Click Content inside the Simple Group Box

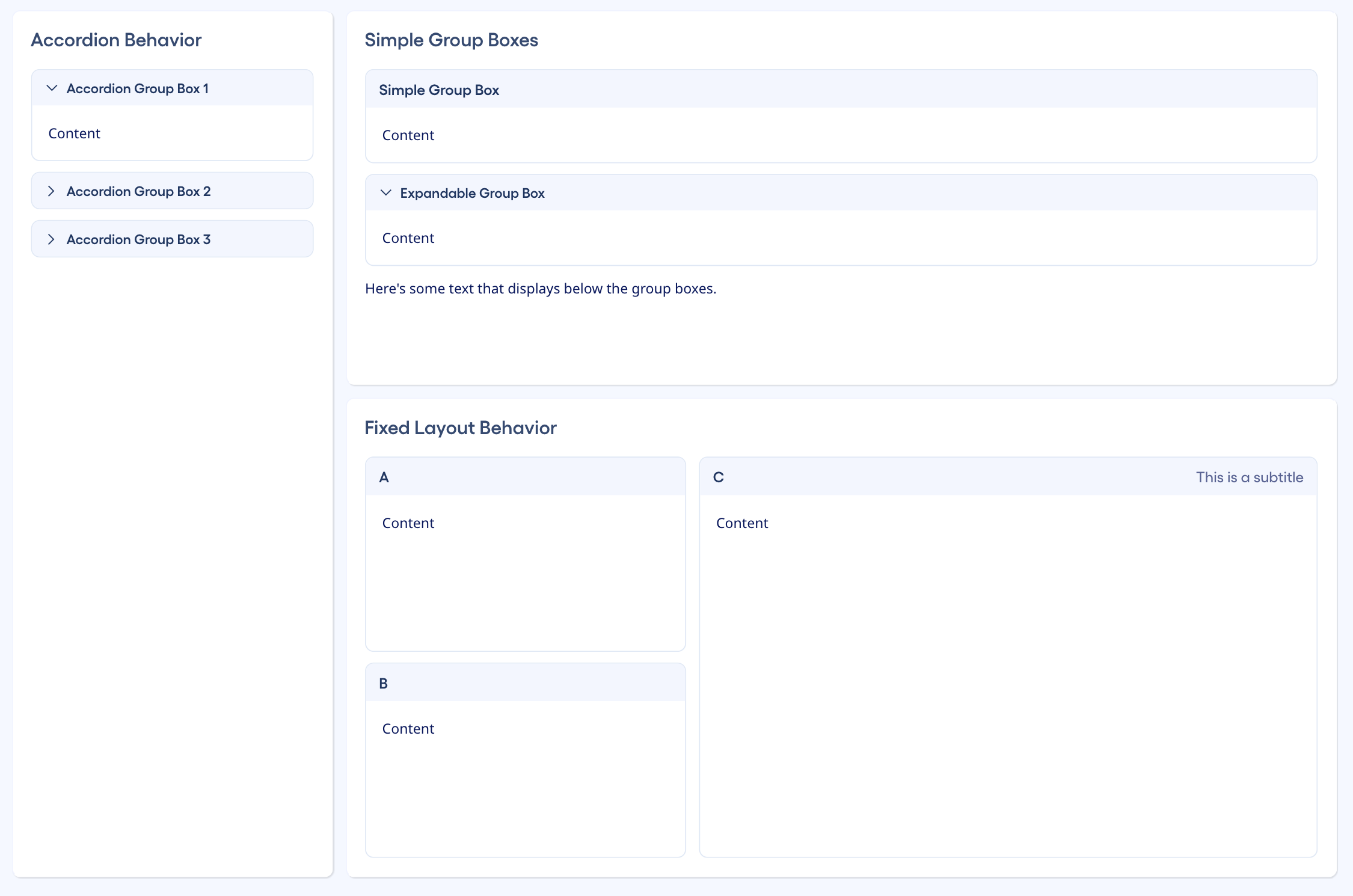pos(408,135)
